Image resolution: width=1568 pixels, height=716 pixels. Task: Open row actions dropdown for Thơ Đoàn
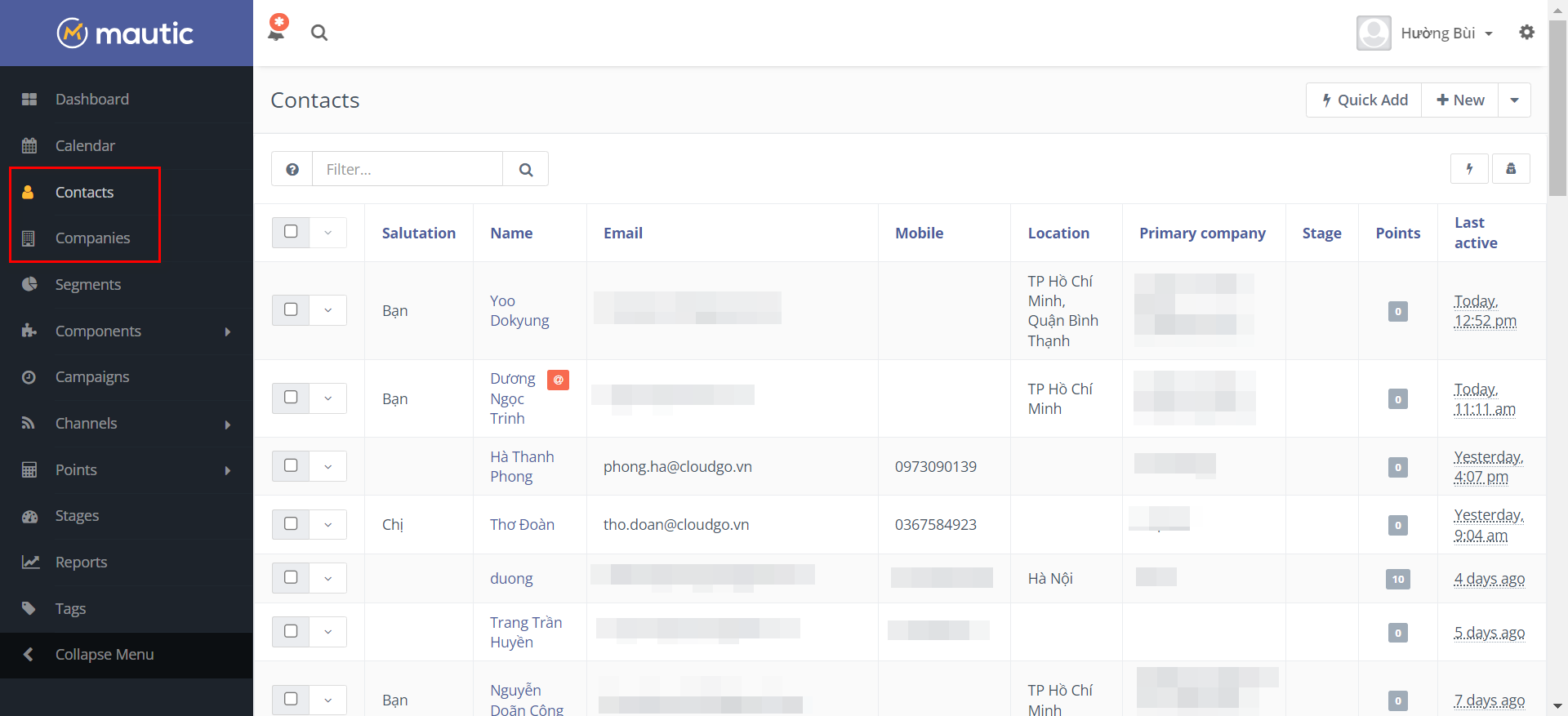[328, 524]
